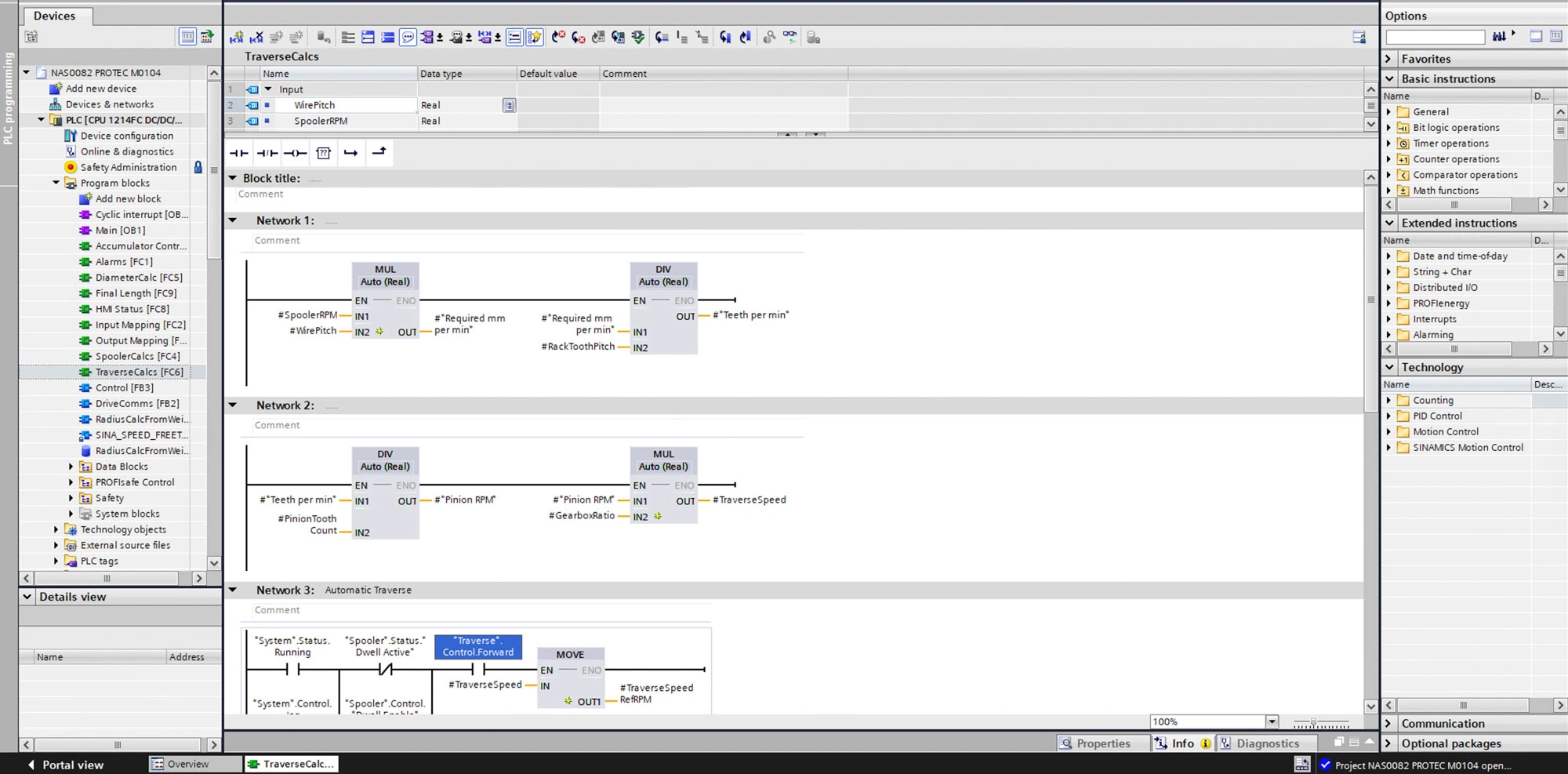Click the Safety Administration lock icon
The image size is (1568, 774).
coord(198,167)
